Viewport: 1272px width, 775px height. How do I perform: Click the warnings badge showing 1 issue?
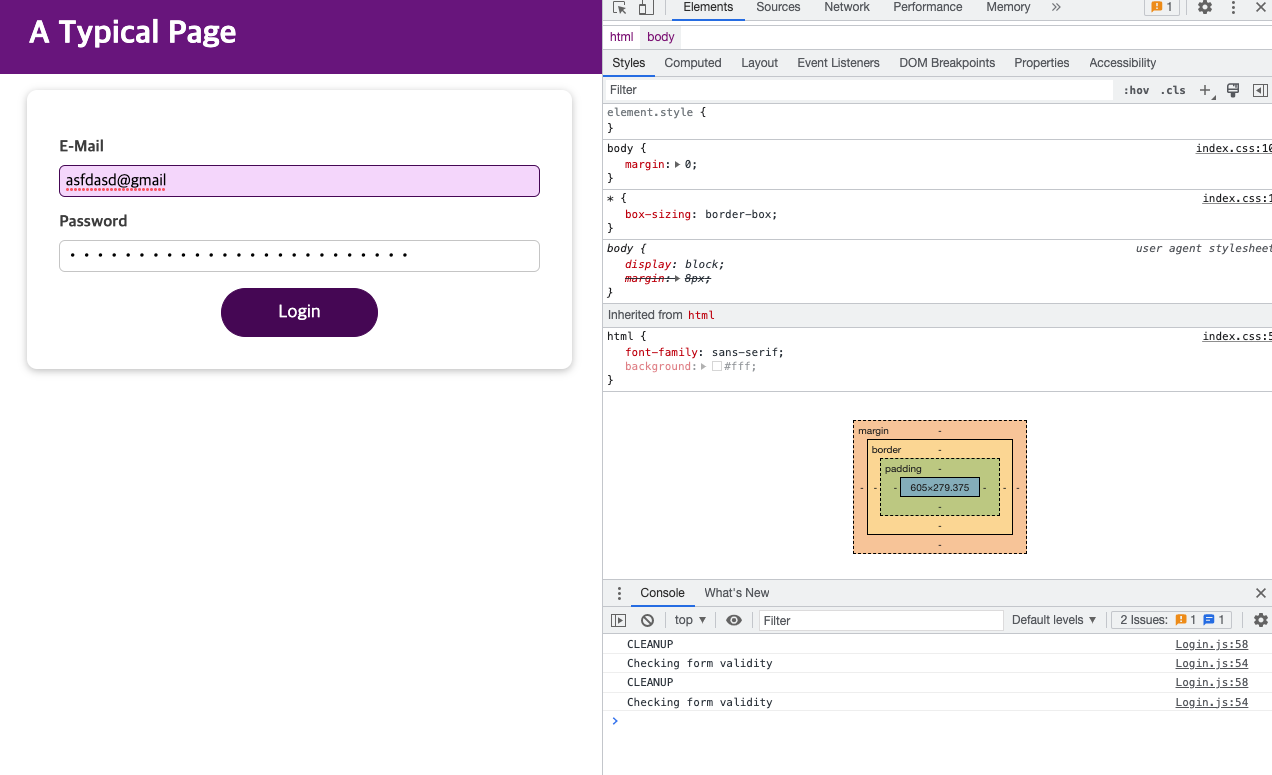coord(1161,7)
